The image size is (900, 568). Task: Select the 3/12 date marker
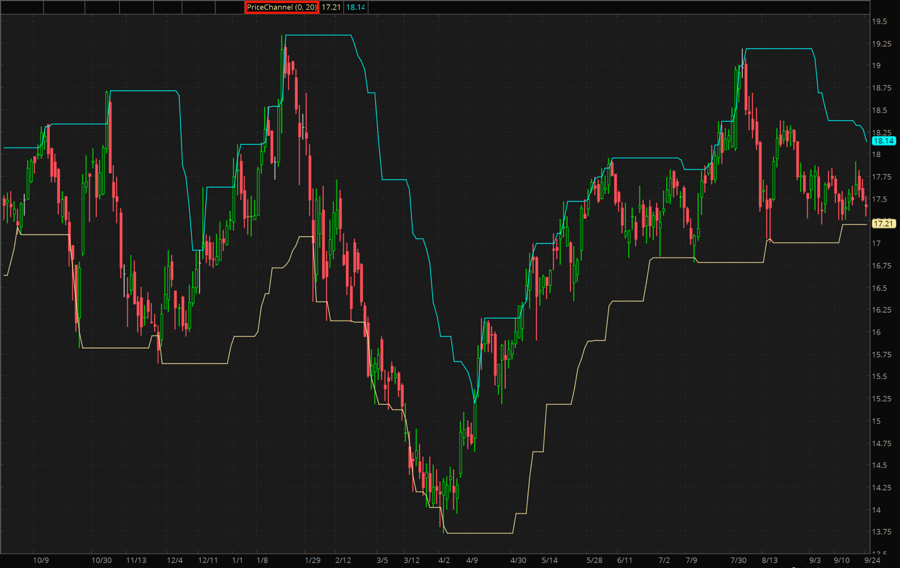click(412, 560)
